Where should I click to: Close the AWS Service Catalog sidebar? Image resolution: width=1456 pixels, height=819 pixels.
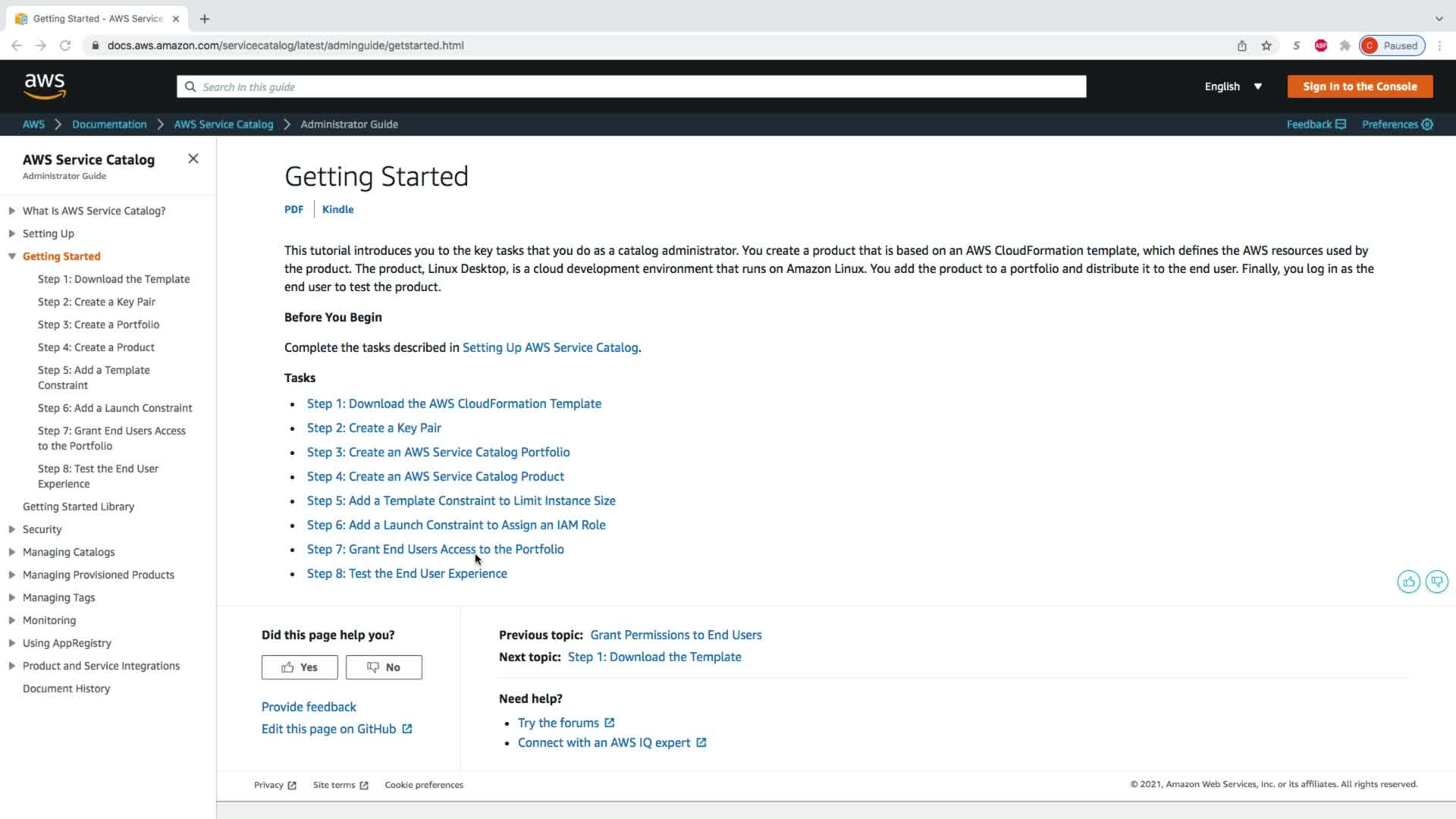tap(193, 158)
